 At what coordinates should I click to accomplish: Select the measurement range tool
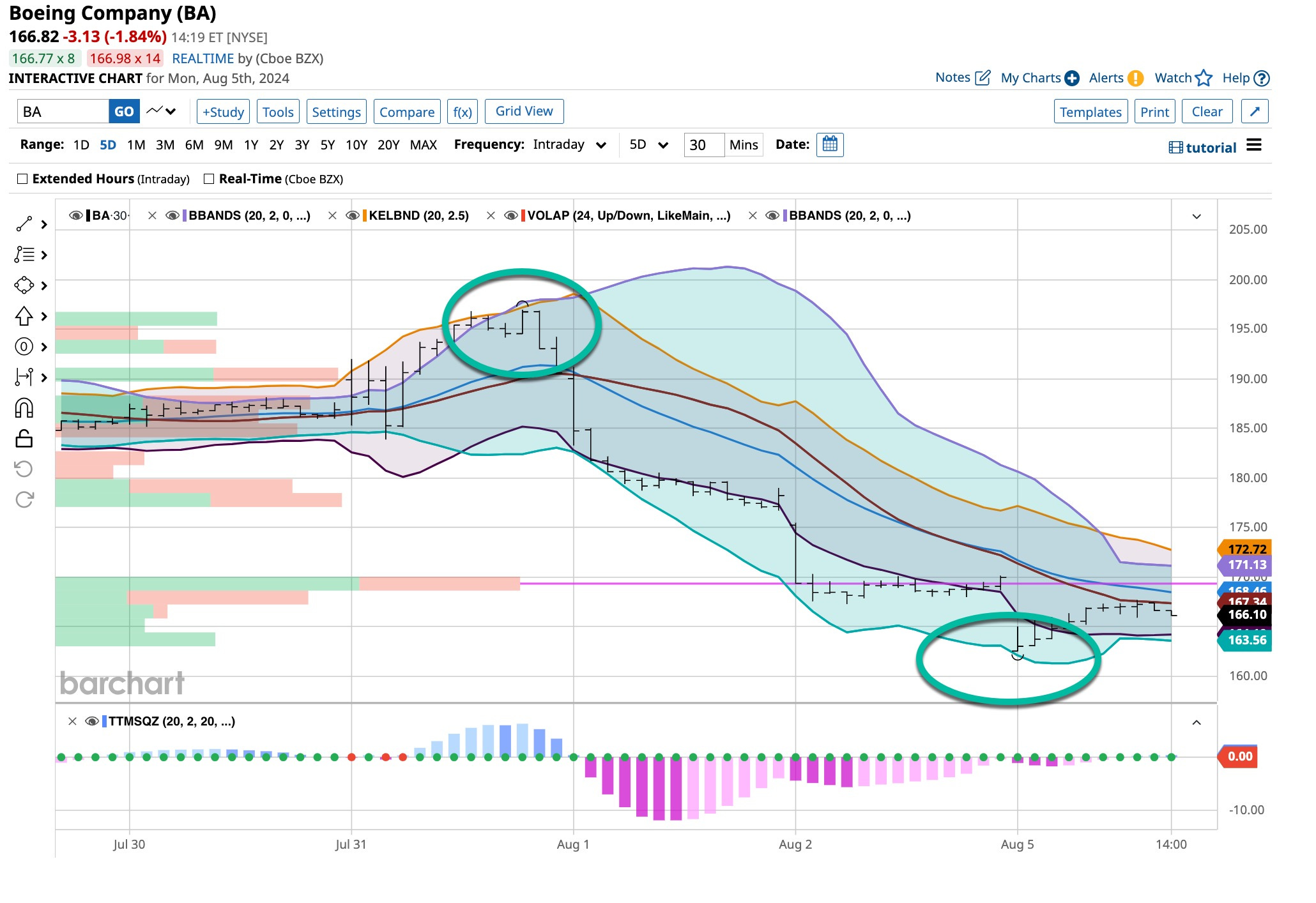24,377
